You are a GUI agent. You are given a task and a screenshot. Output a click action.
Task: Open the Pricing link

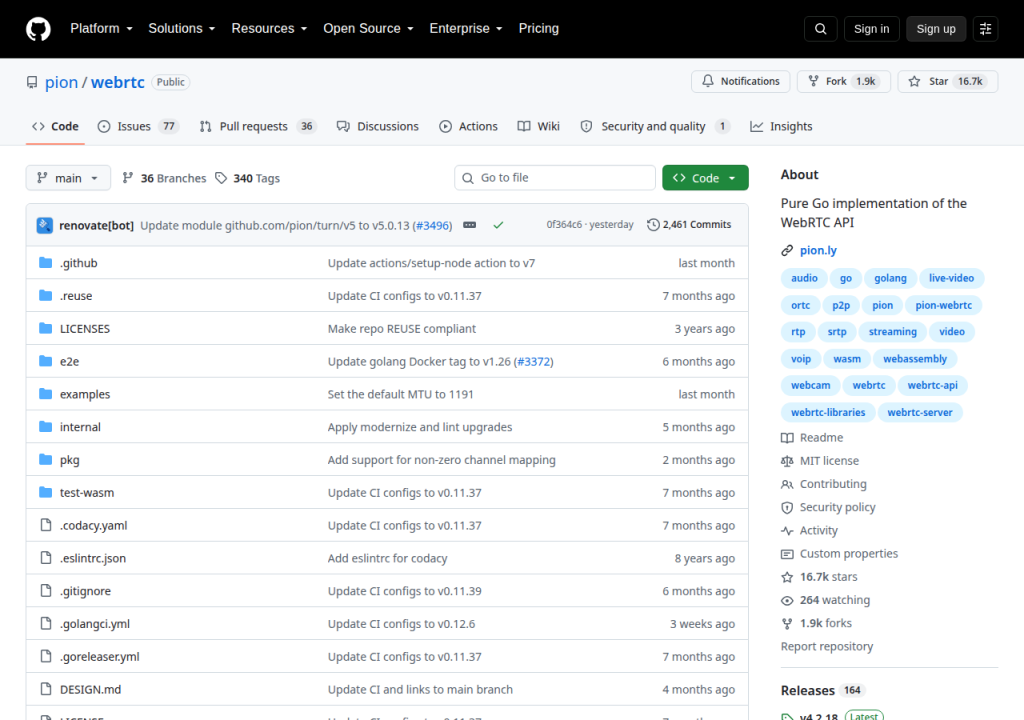538,29
